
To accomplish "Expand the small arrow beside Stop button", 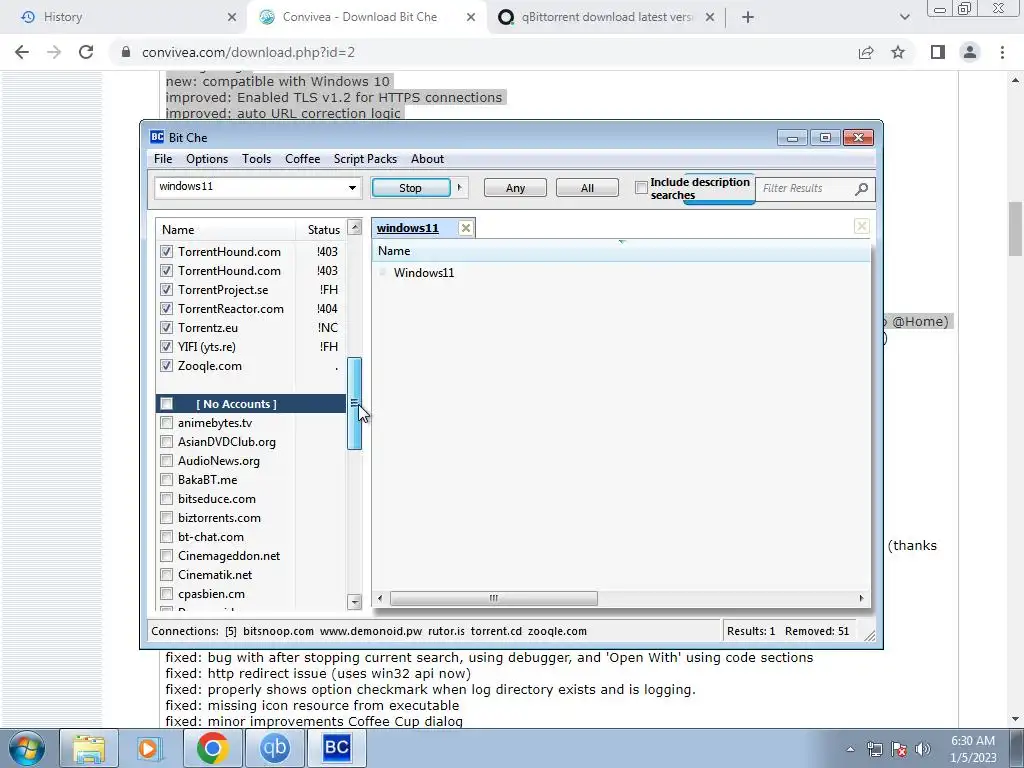I will [x=459, y=188].
